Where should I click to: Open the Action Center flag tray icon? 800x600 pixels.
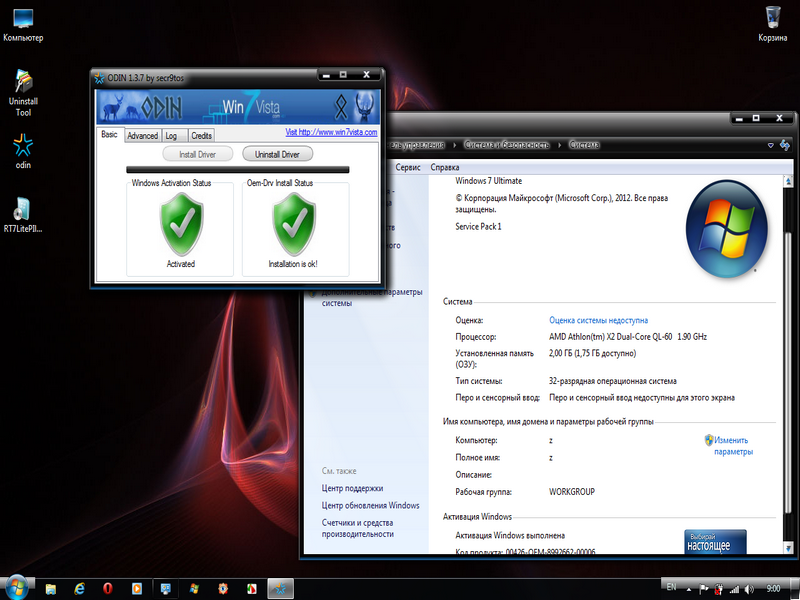pos(704,589)
